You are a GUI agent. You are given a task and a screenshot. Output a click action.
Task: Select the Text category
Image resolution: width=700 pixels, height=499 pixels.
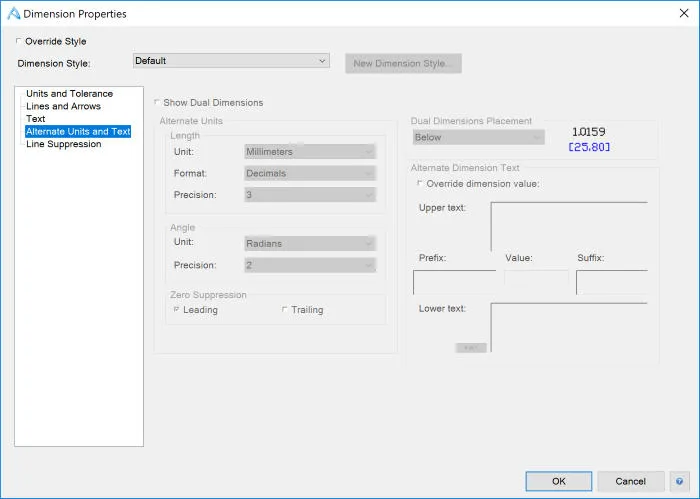(x=35, y=119)
